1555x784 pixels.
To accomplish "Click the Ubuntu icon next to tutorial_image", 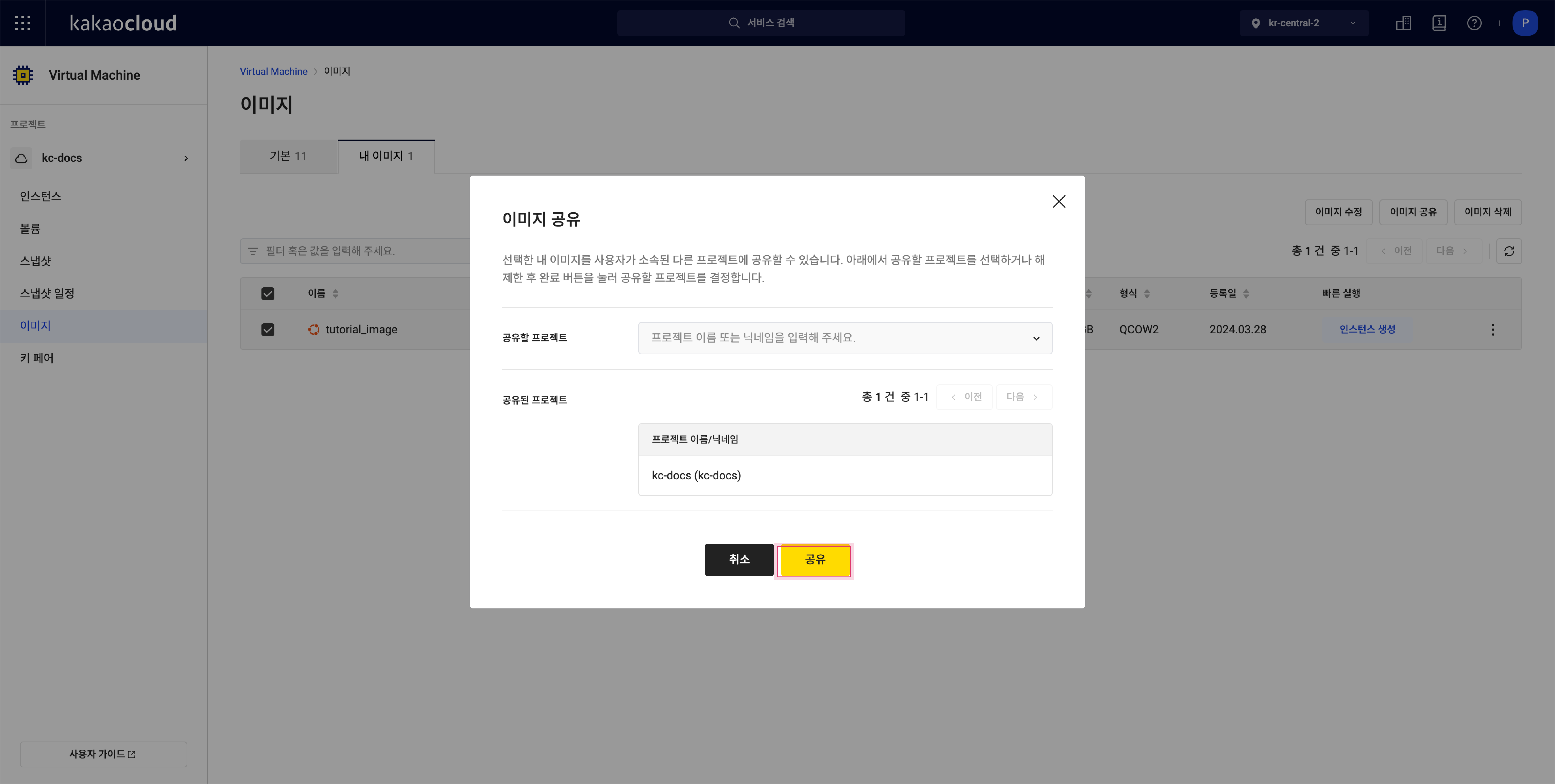I will coord(314,329).
